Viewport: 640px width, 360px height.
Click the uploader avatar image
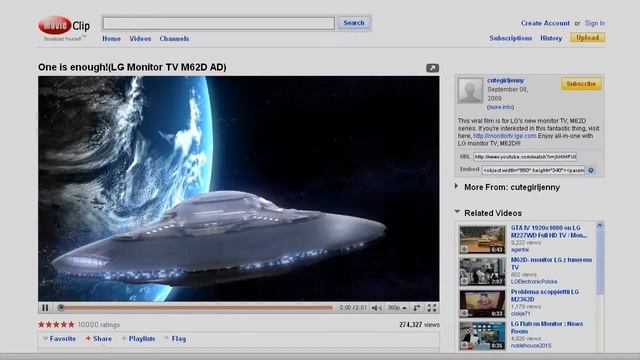click(x=470, y=90)
